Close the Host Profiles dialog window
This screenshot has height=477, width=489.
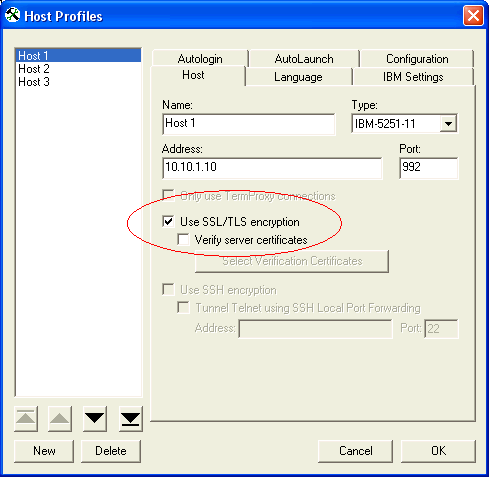coord(473,16)
